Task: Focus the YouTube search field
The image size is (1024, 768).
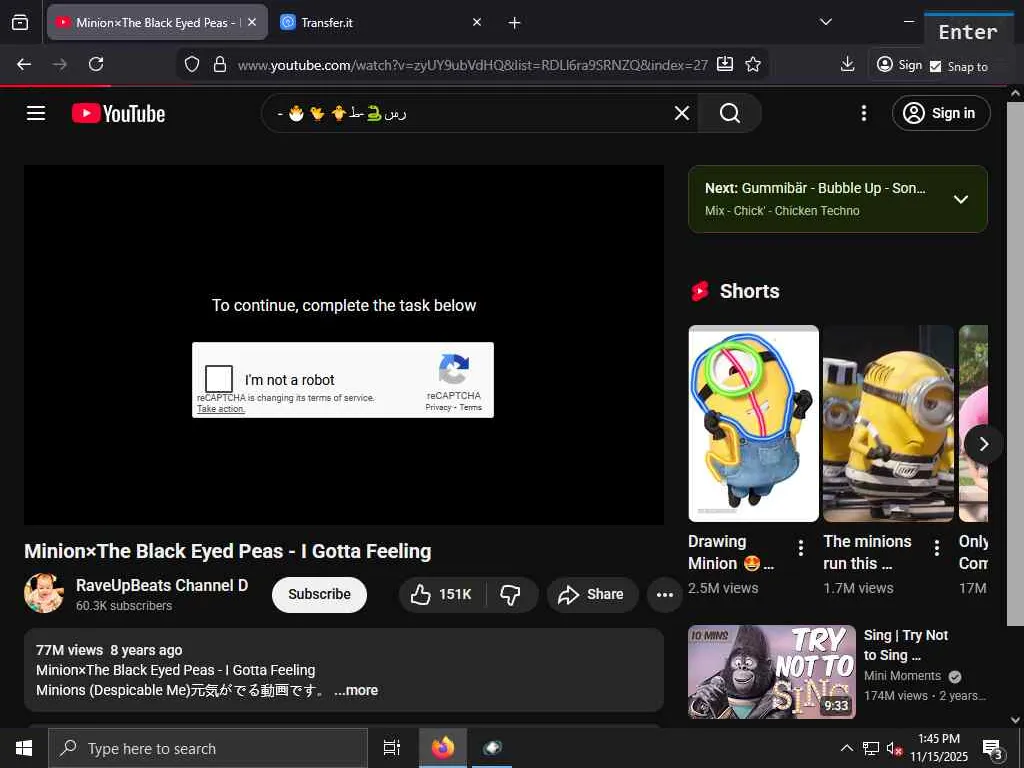Action: (470, 113)
